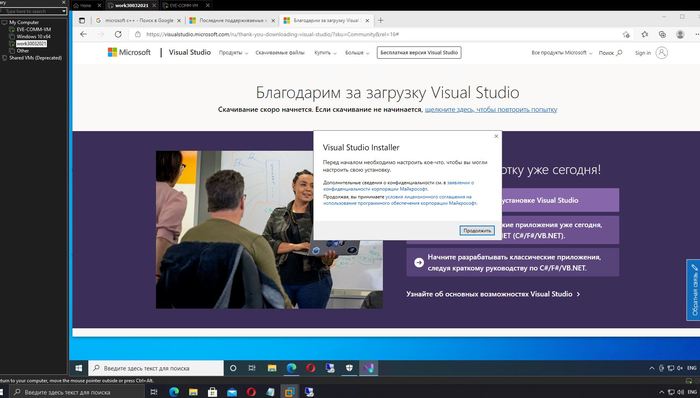This screenshot has width=700, height=398.
Task: Open Opera in the guest taskbar
Action: (311, 368)
